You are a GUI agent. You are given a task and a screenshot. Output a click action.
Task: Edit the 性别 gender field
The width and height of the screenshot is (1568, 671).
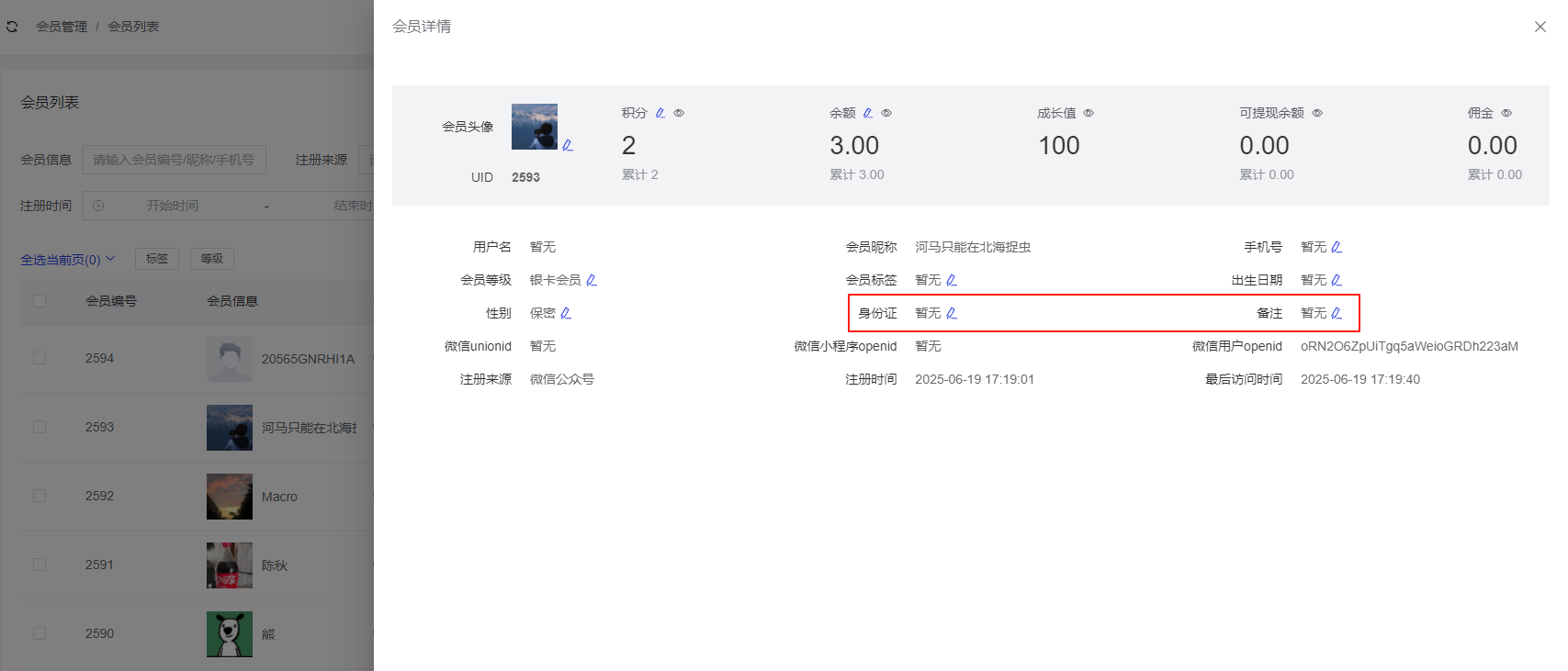(566, 313)
